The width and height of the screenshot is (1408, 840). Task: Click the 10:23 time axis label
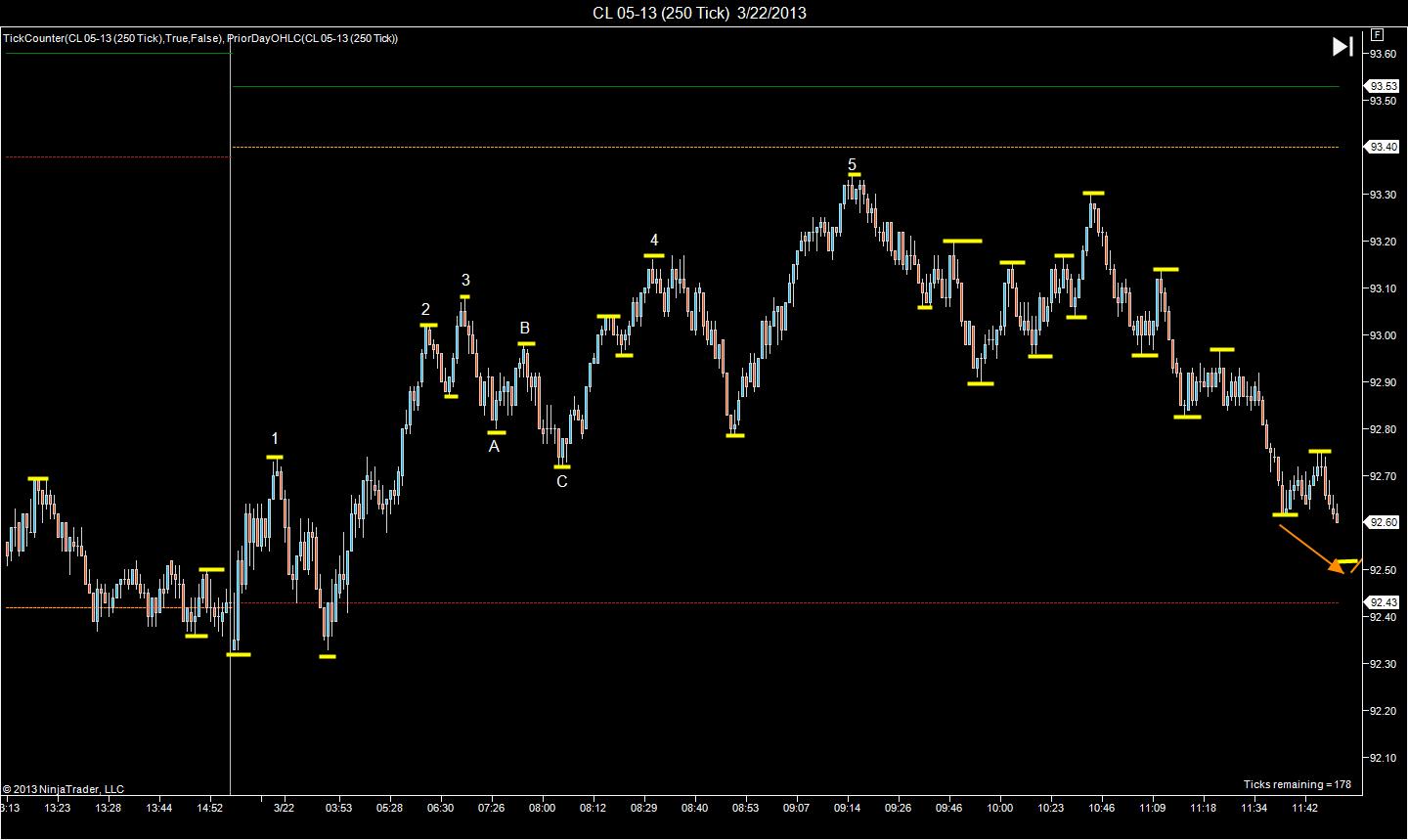tap(1050, 808)
